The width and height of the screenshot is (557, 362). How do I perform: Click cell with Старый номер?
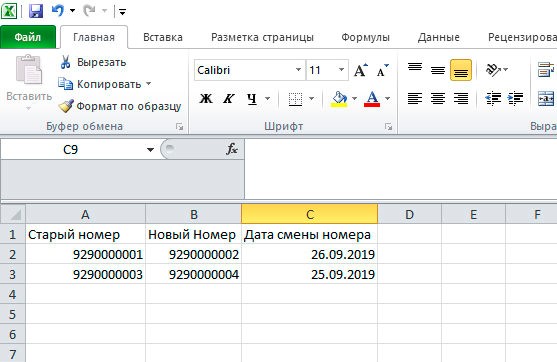[x=85, y=235]
